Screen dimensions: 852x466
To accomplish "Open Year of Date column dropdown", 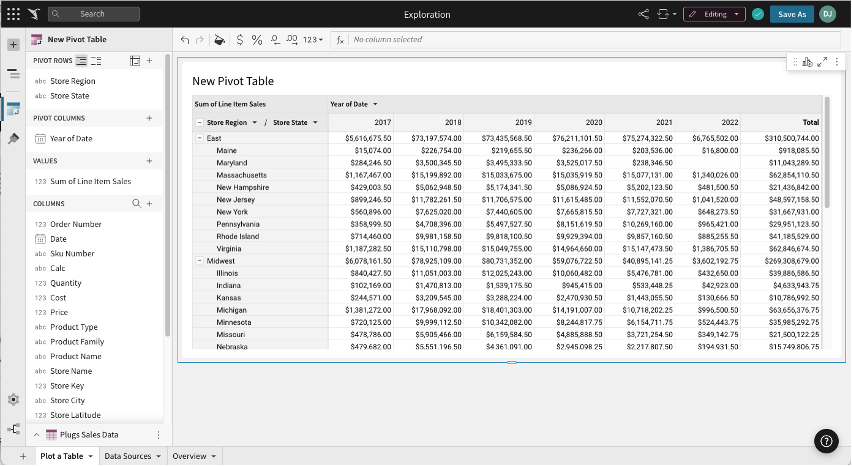I will click(375, 104).
